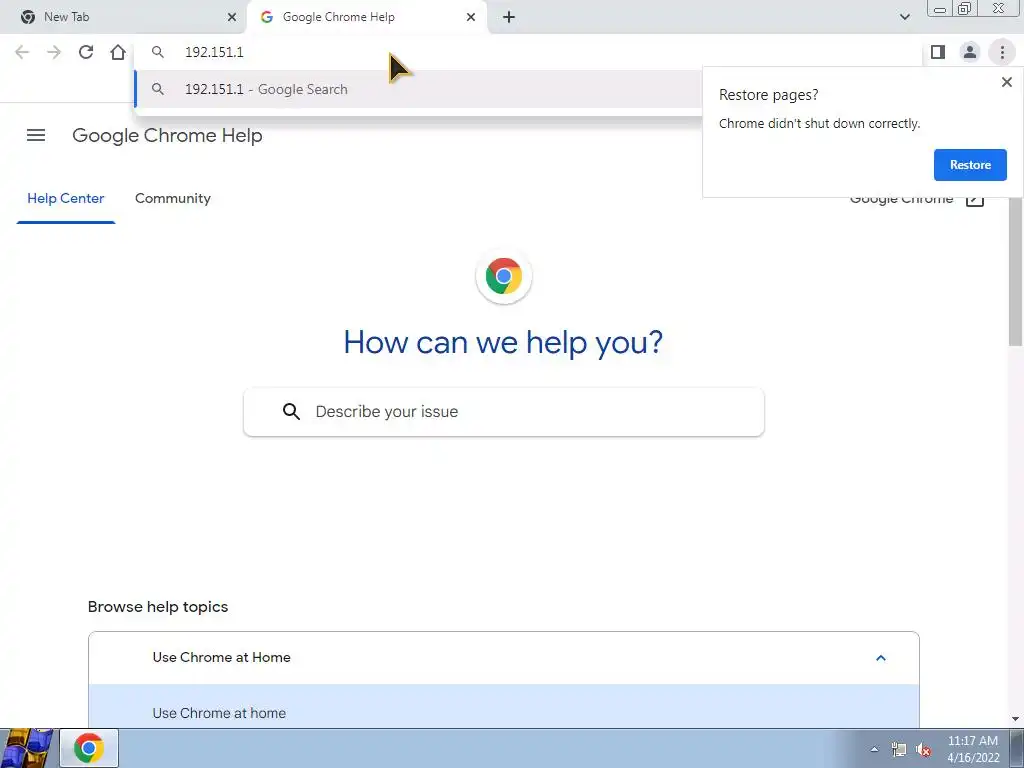Screen dimensions: 1024x768
Task: Go back using the back arrow
Action: point(22,52)
